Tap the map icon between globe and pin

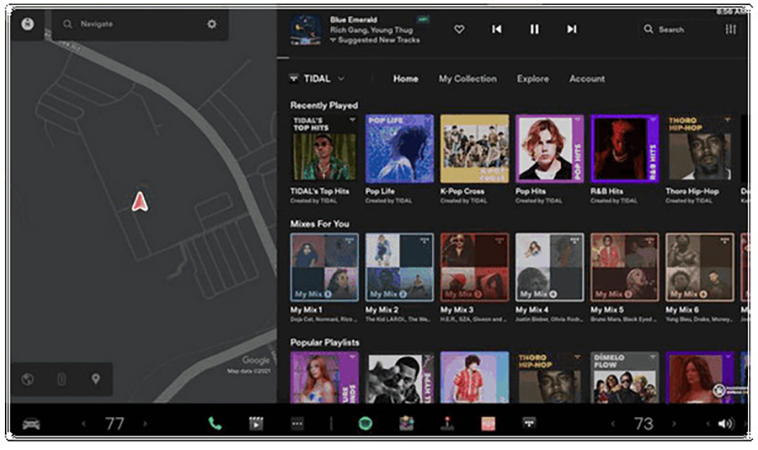61,379
